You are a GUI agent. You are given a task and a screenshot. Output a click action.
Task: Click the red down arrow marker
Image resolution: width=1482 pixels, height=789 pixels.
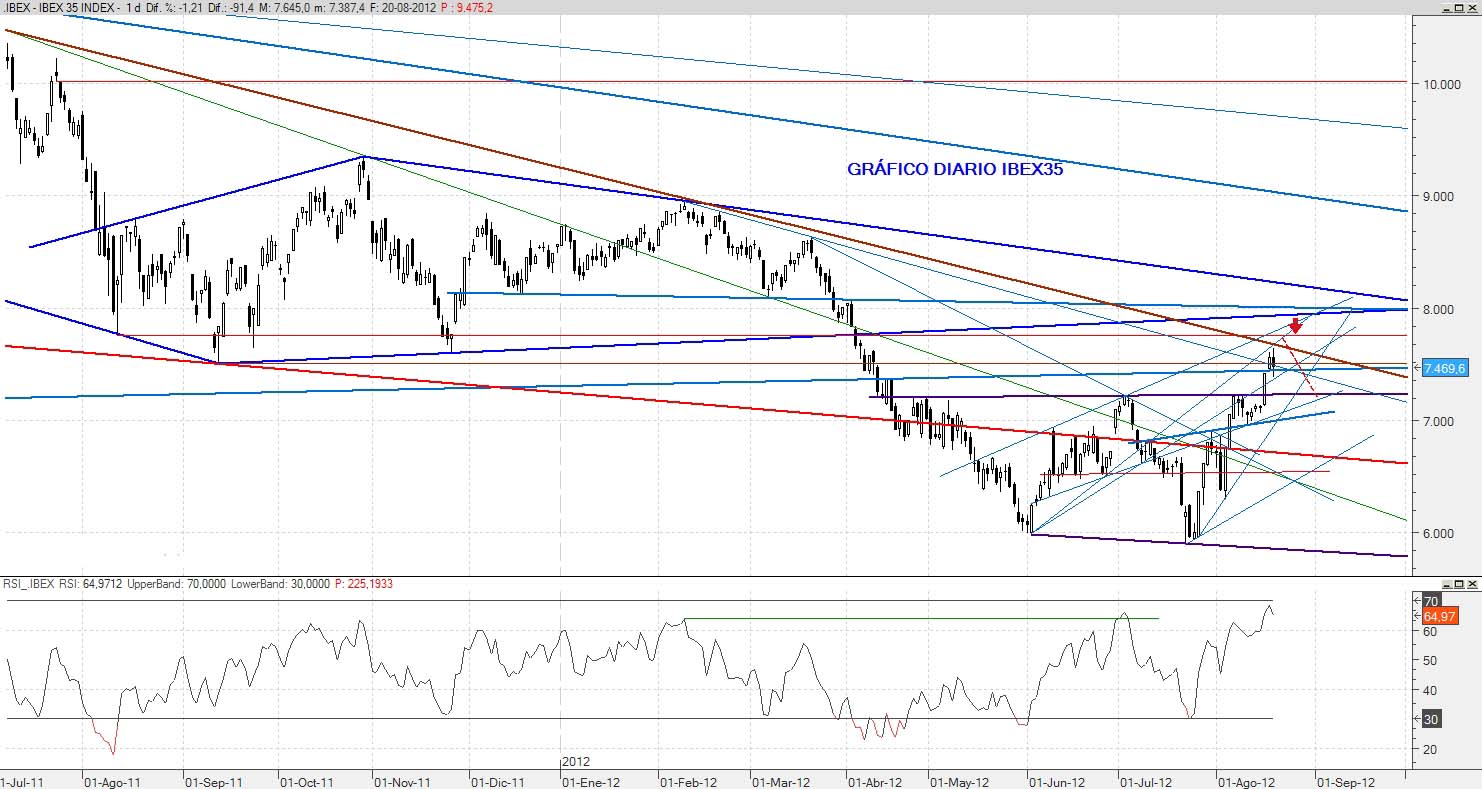pyautogui.click(x=1295, y=325)
